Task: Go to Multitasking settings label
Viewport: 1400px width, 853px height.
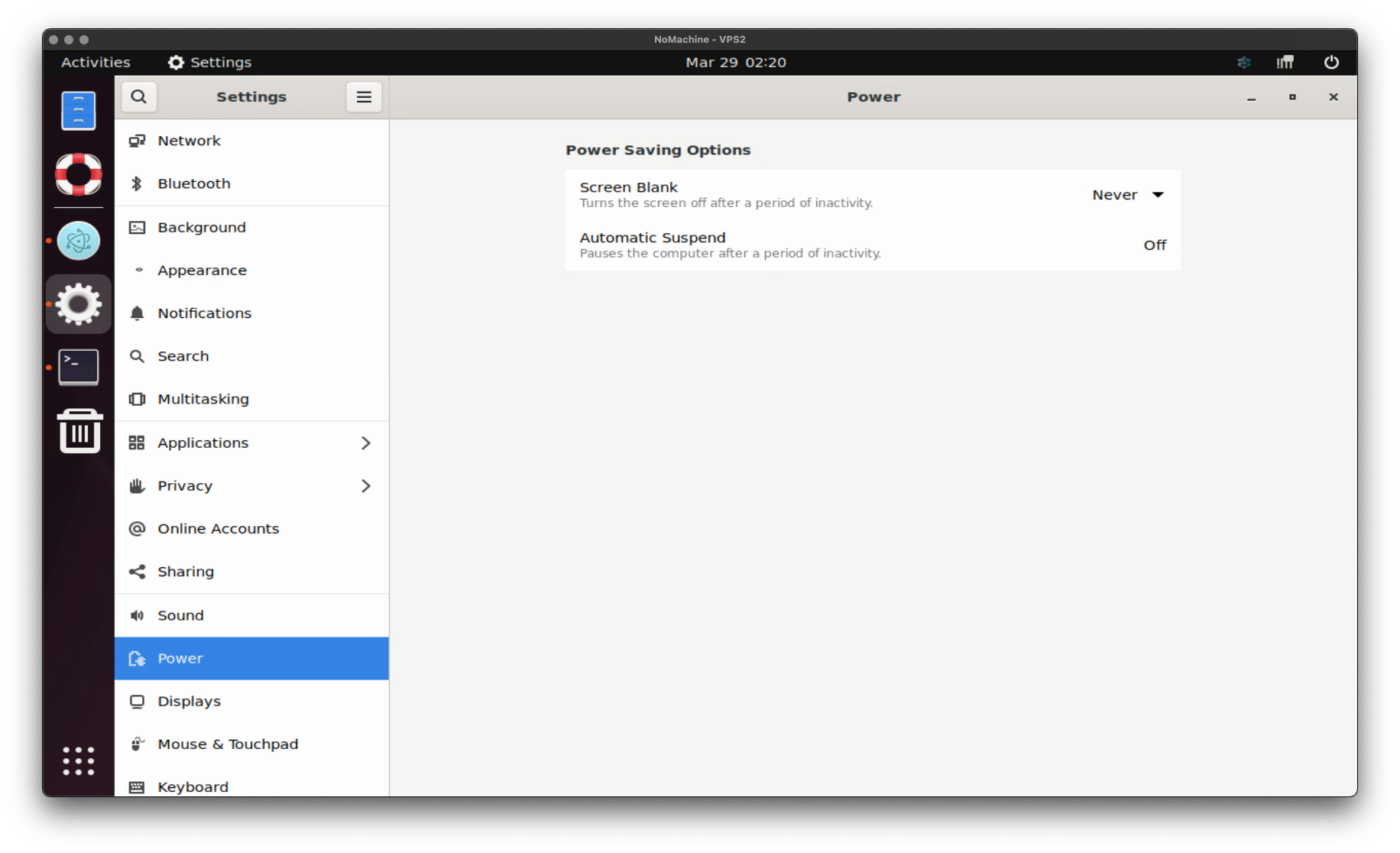Action: [203, 399]
